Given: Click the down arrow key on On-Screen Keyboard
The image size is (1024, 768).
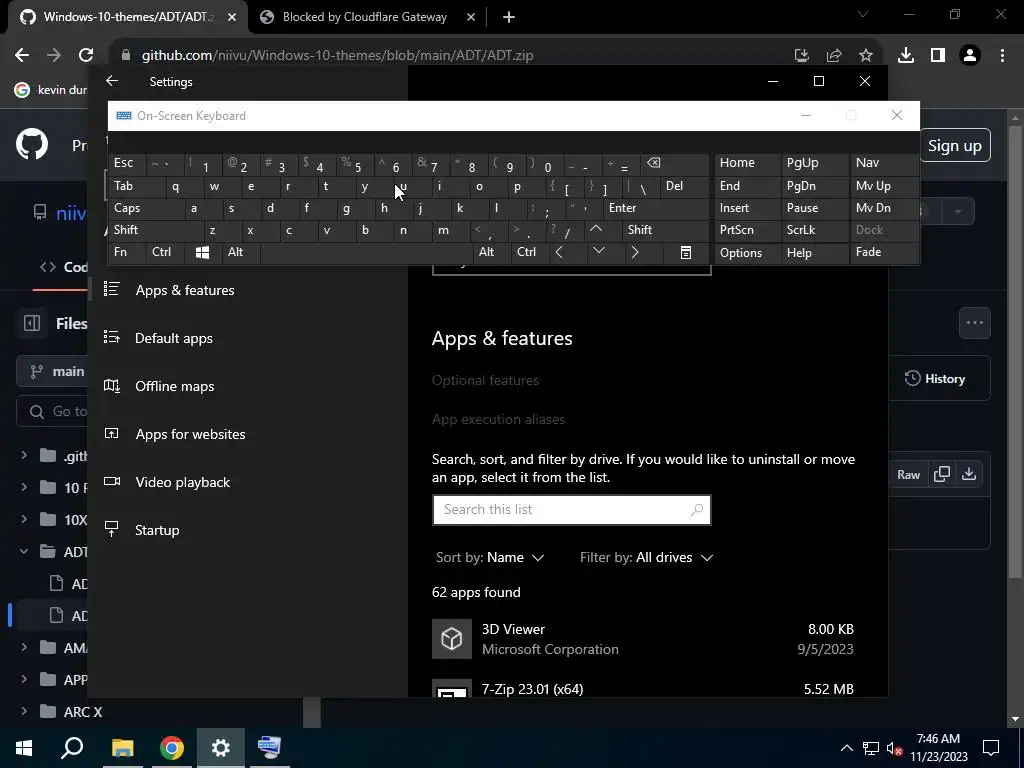Looking at the screenshot, I should click(x=598, y=252).
